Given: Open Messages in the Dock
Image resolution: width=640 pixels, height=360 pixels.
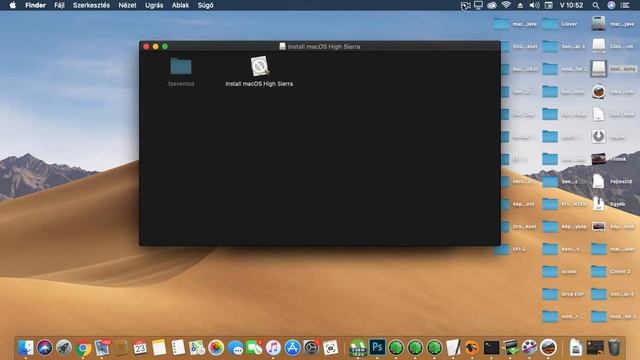Looking at the screenshot, I should [x=235, y=347].
